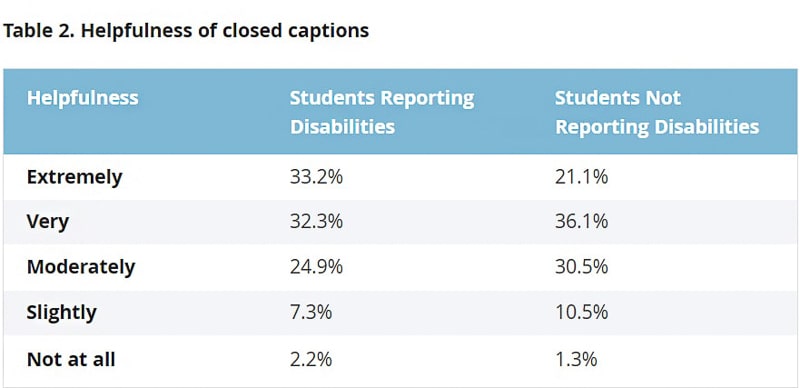Click the 21.1% cell value
The height and width of the screenshot is (388, 800).
pyautogui.click(x=582, y=177)
